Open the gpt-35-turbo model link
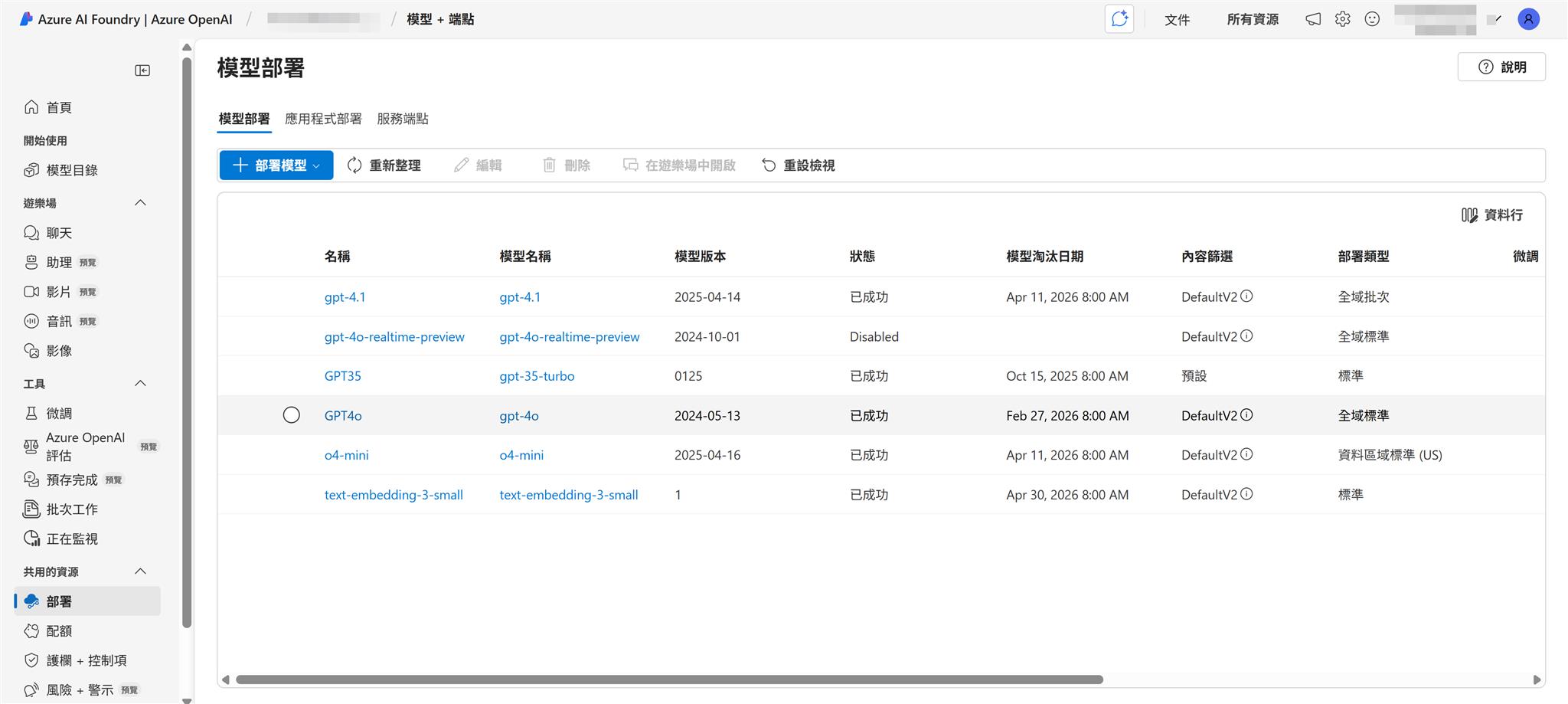Screen dimensions: 1568x704 tap(537, 376)
